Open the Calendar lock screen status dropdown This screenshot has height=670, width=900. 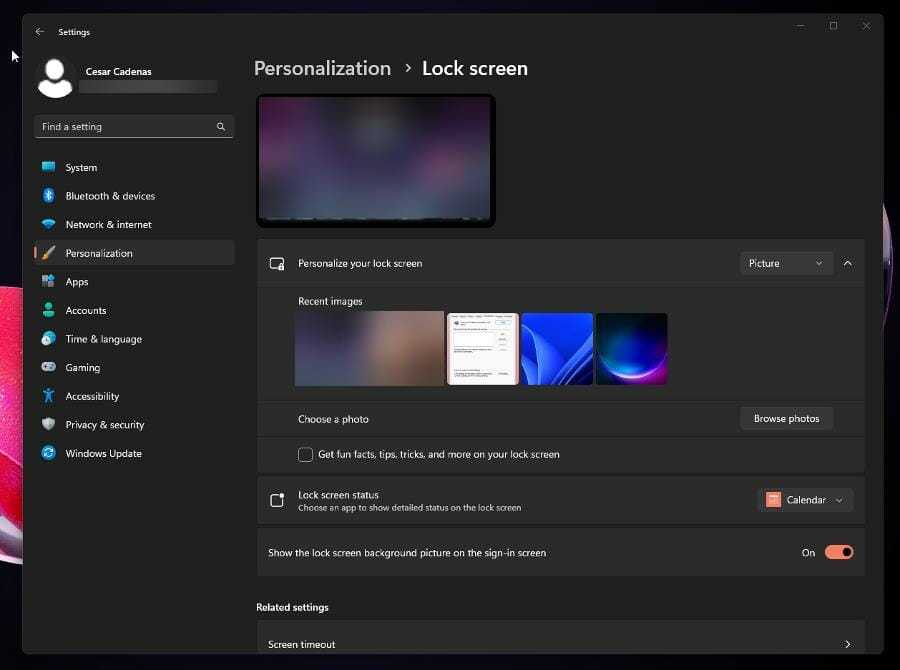click(x=806, y=499)
